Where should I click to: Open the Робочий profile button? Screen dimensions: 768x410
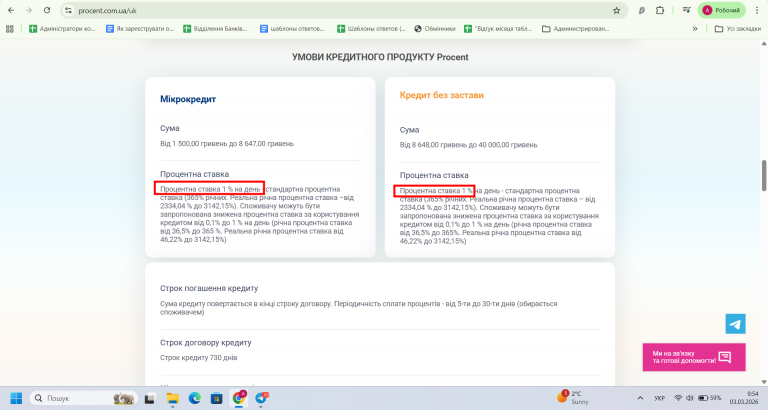point(721,10)
